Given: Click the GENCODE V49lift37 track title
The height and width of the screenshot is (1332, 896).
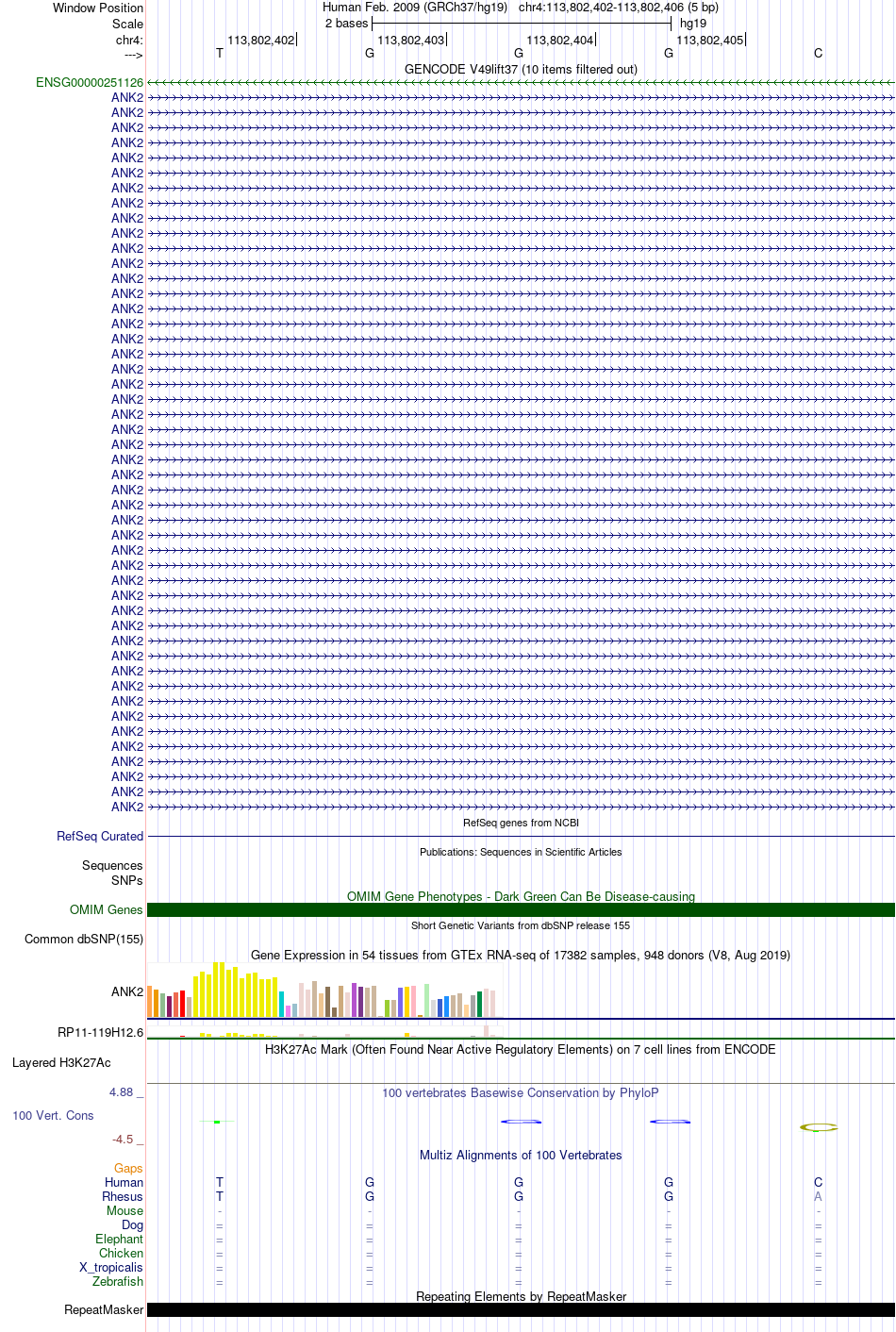Looking at the screenshot, I should [x=521, y=70].
